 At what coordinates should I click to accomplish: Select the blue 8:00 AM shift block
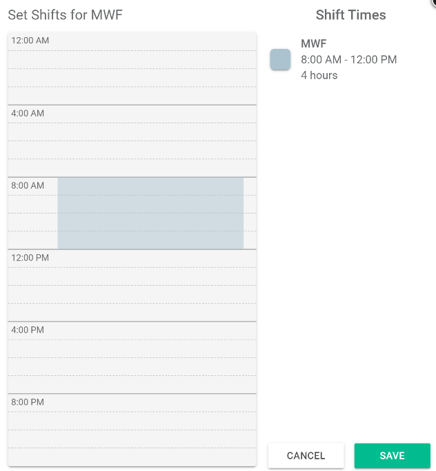click(x=150, y=213)
